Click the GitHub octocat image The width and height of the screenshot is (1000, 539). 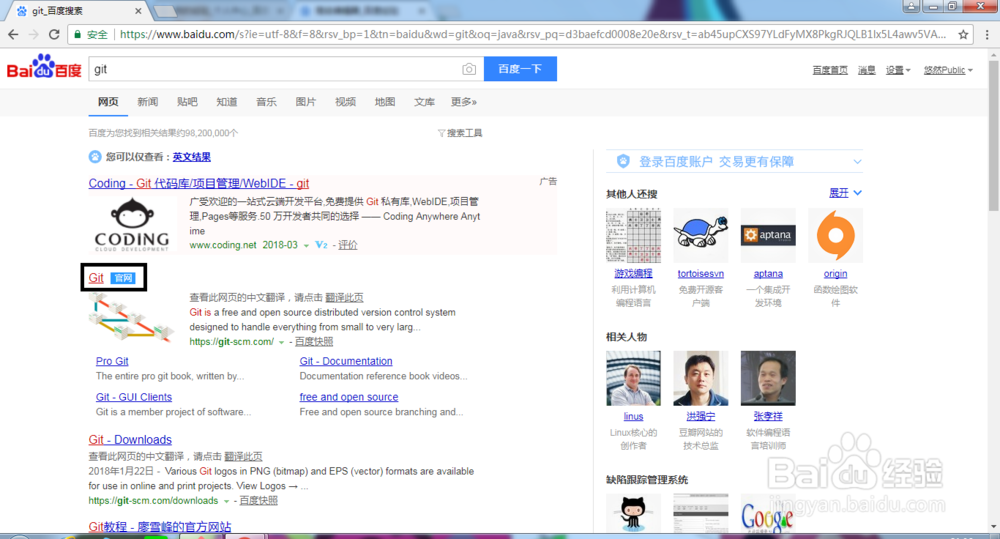pos(633,513)
